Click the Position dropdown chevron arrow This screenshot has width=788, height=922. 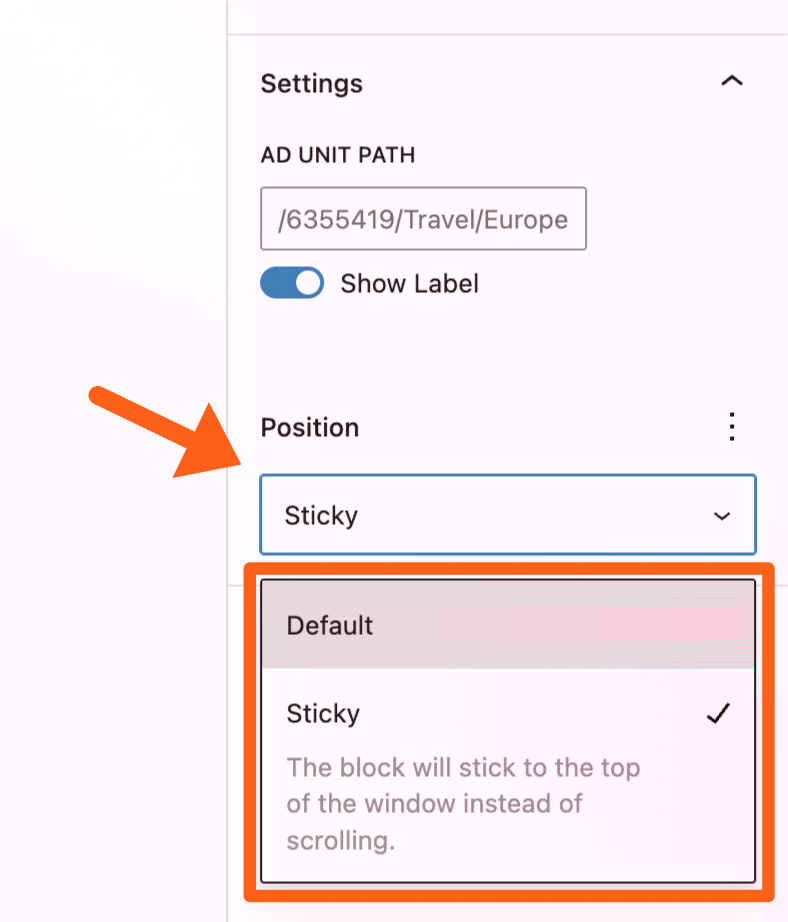pos(721,516)
